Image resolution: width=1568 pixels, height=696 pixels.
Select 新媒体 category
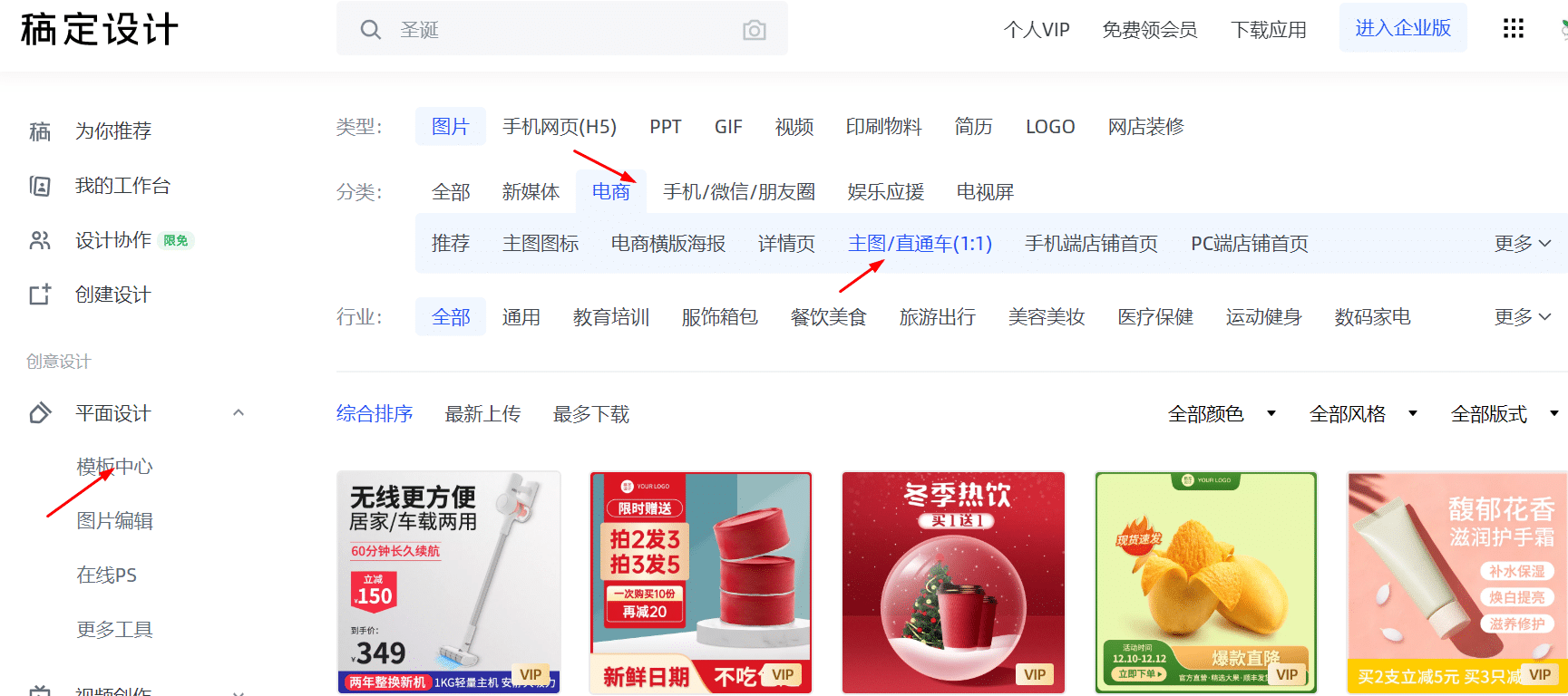[x=531, y=192]
